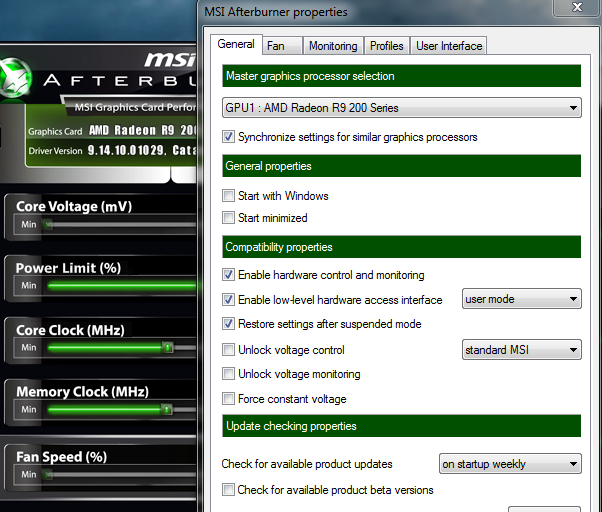Toggle Enable hardware control and monitoring
Screen dimensions: 602x512
pyautogui.click(x=228, y=275)
